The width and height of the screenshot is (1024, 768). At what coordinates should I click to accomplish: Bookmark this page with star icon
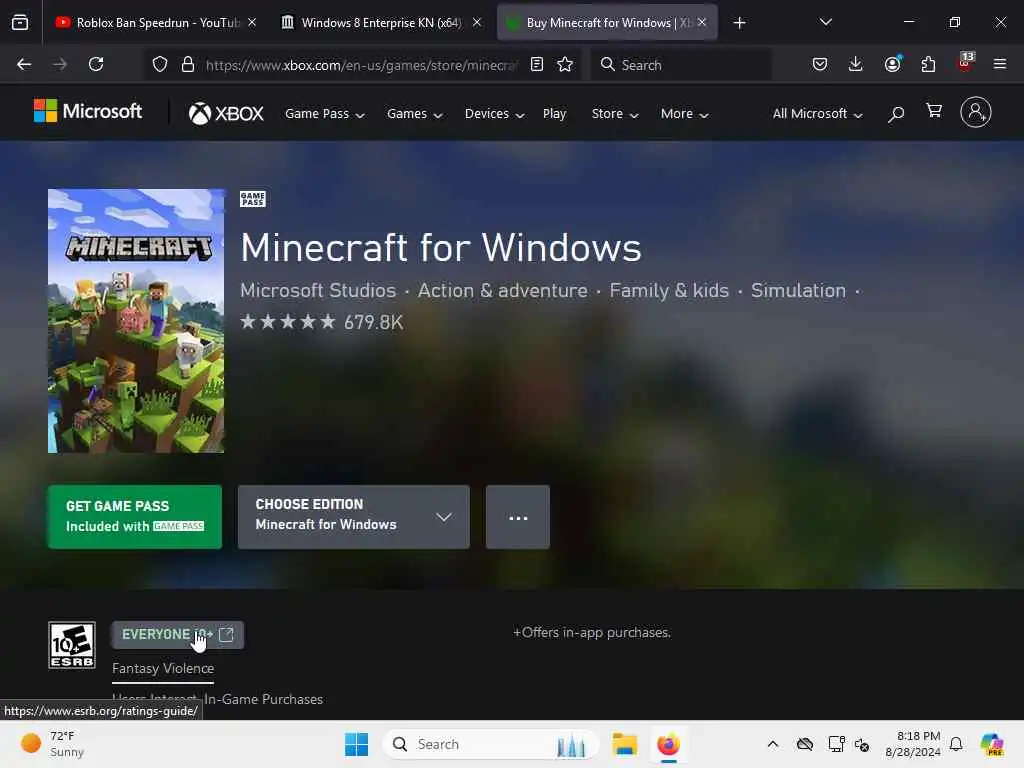point(566,64)
